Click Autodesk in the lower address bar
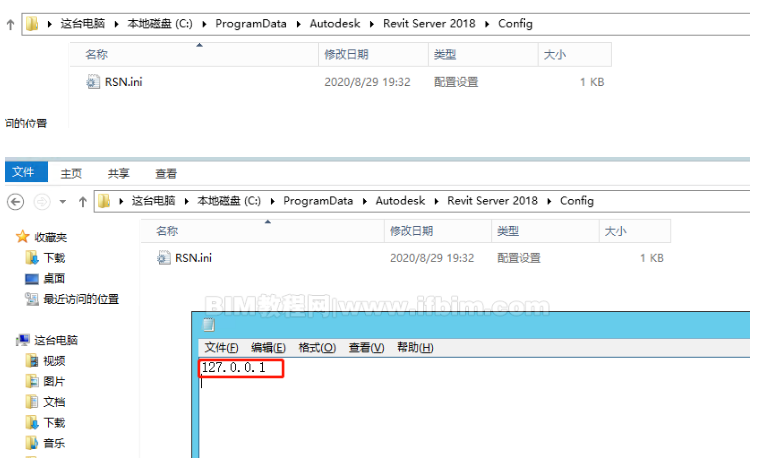763x471 pixels. (400, 201)
